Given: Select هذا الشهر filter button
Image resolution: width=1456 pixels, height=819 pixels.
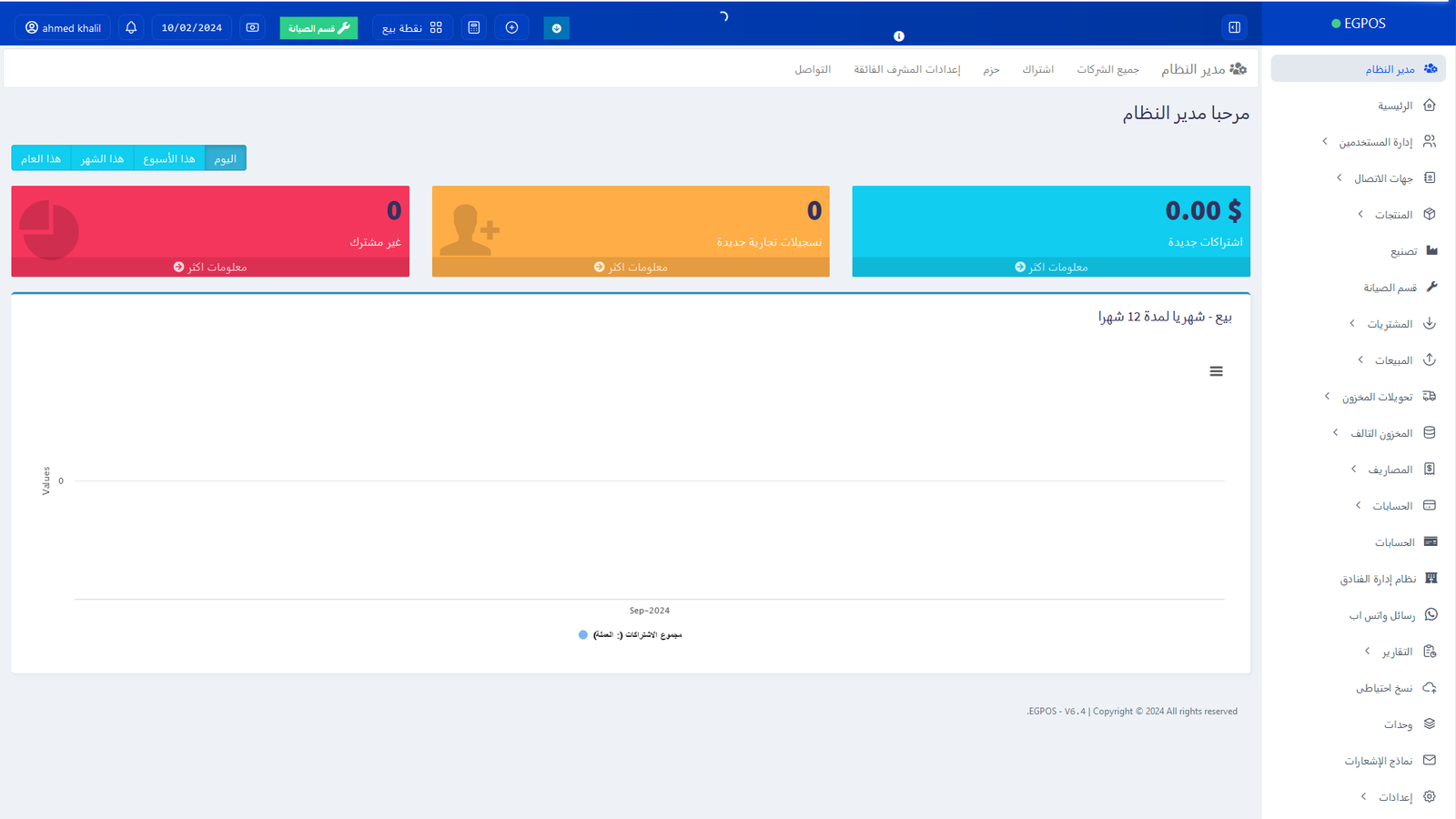Looking at the screenshot, I should pos(102,158).
